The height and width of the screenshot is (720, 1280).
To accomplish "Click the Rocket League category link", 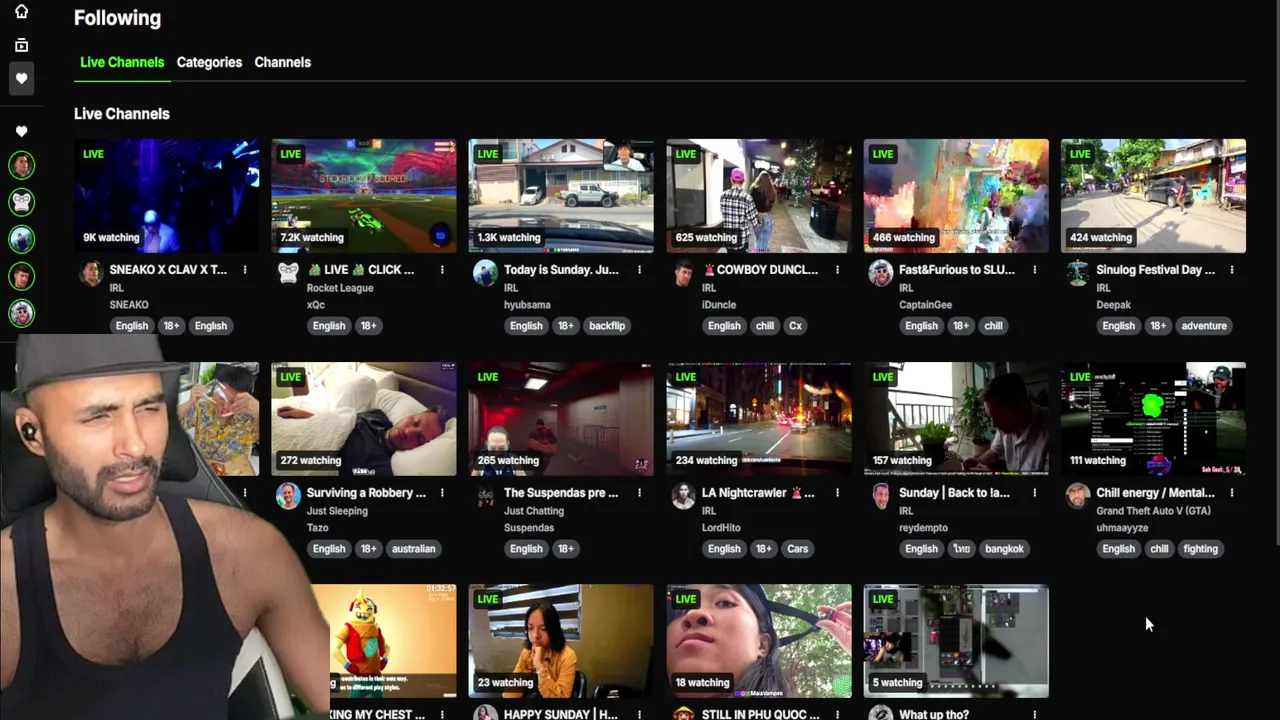I will point(340,288).
